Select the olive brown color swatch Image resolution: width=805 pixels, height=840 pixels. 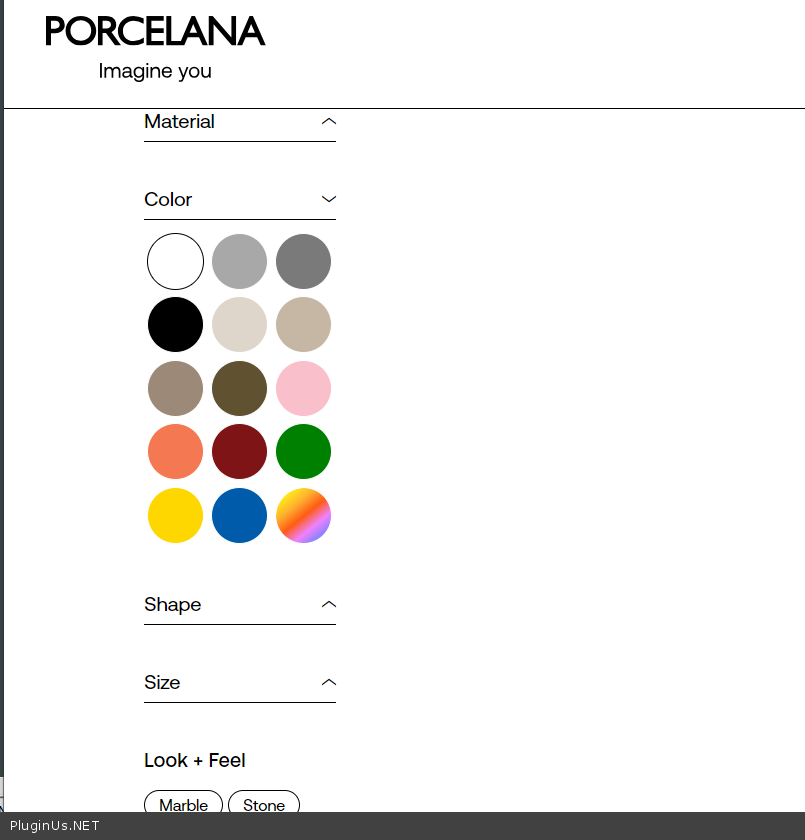[x=239, y=388]
